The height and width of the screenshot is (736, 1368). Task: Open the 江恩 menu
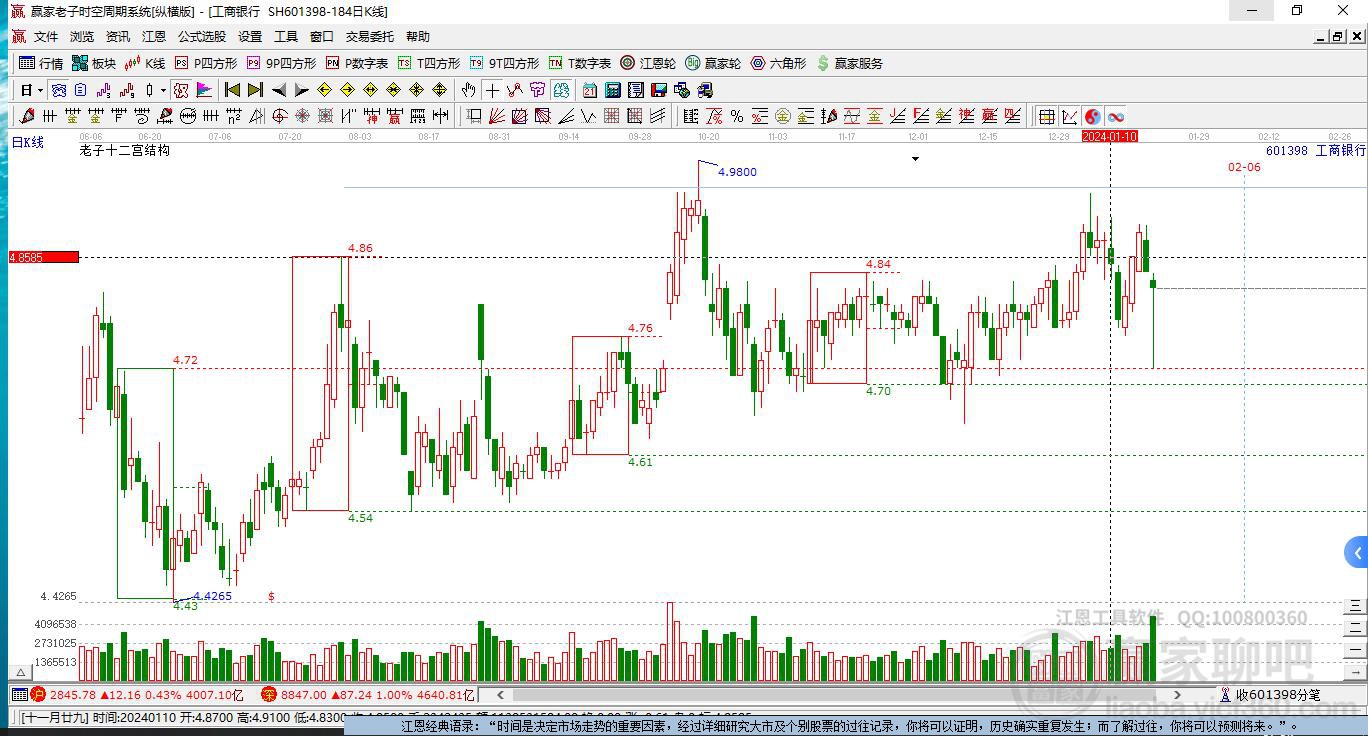tap(154, 37)
